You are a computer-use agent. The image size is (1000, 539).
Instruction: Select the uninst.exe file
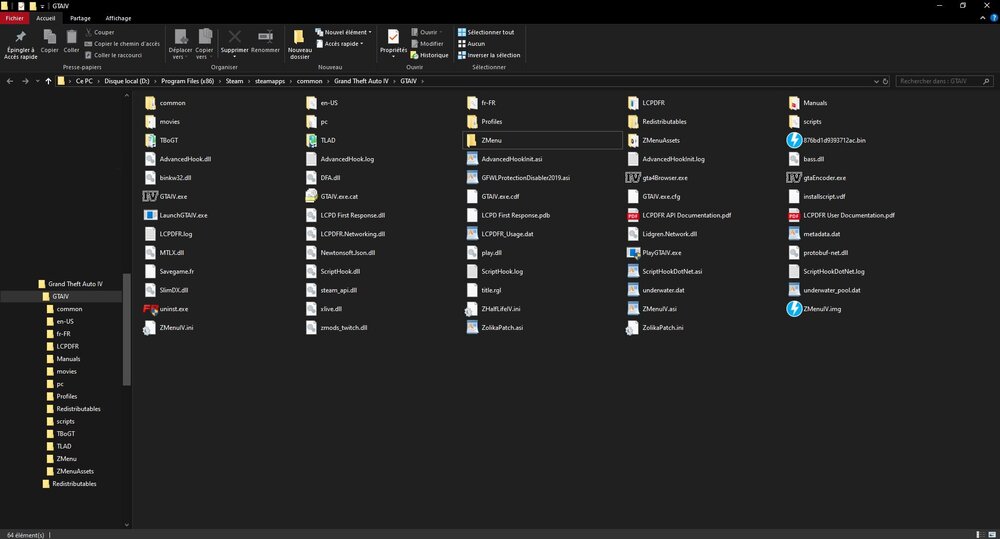tap(166, 309)
